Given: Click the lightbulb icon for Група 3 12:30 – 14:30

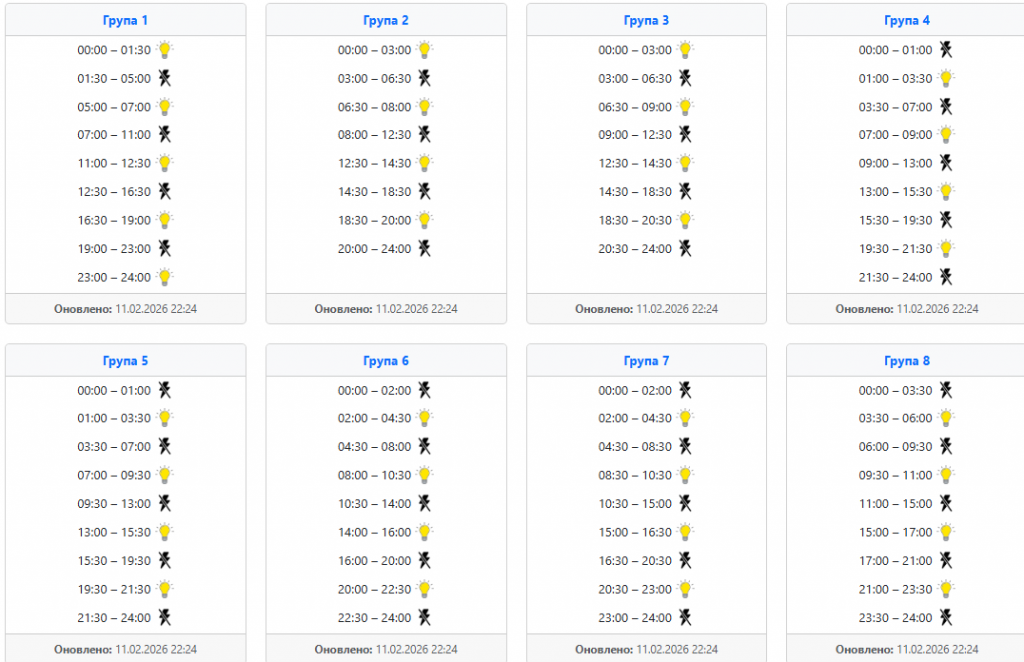Looking at the screenshot, I should (x=686, y=163).
